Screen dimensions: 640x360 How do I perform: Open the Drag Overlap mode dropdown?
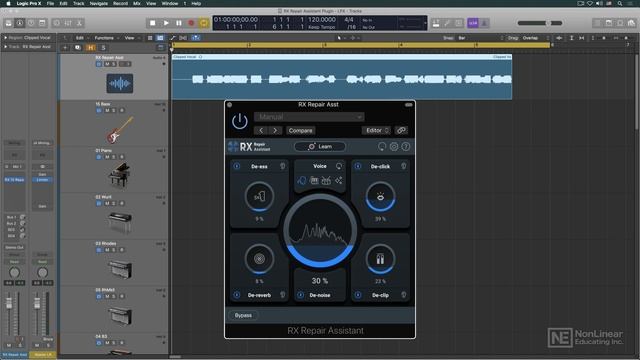click(536, 38)
